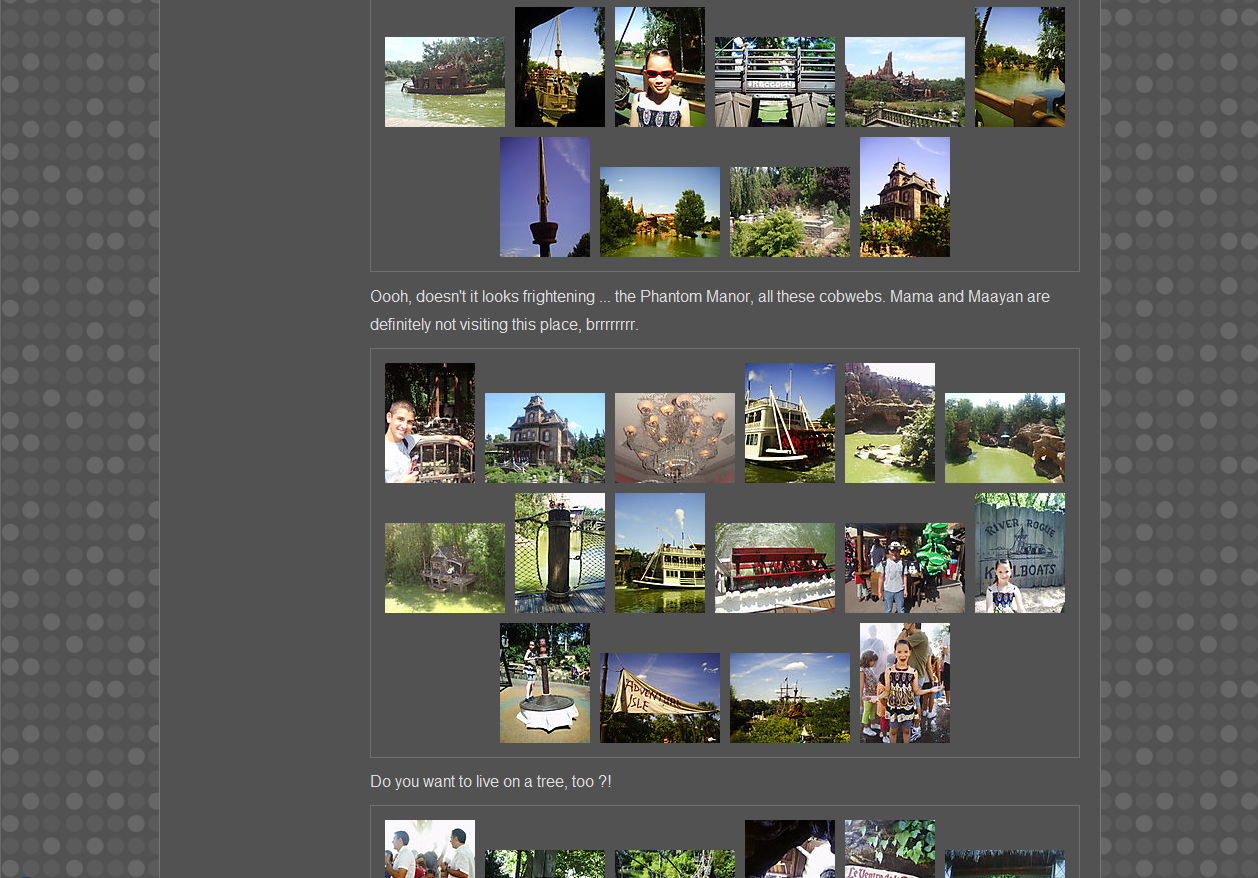Open the sailing ship through dark frame photo
This screenshot has width=1258, height=878.
559,67
